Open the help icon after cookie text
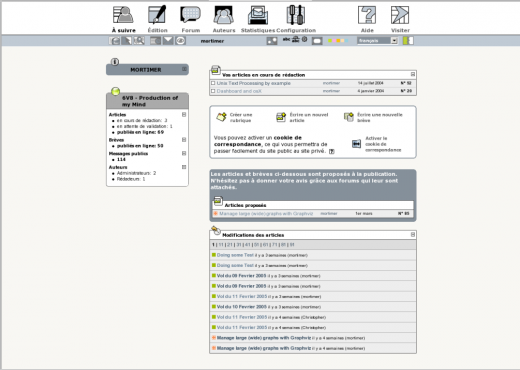Screen dimensions: 520x370 (x=332, y=151)
